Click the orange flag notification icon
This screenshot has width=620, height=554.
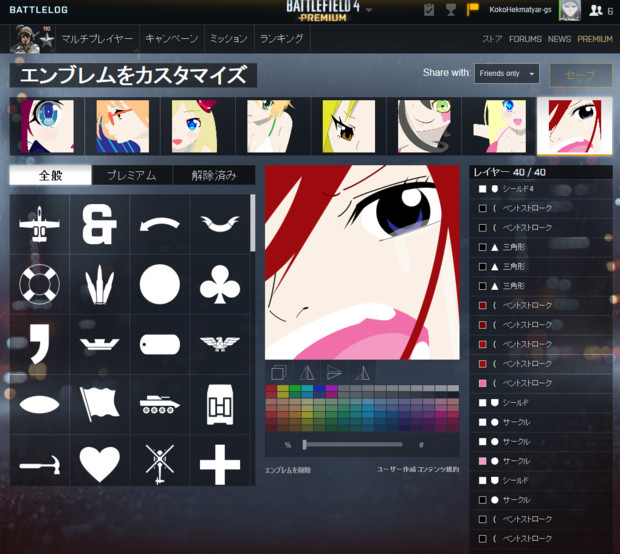473,9
